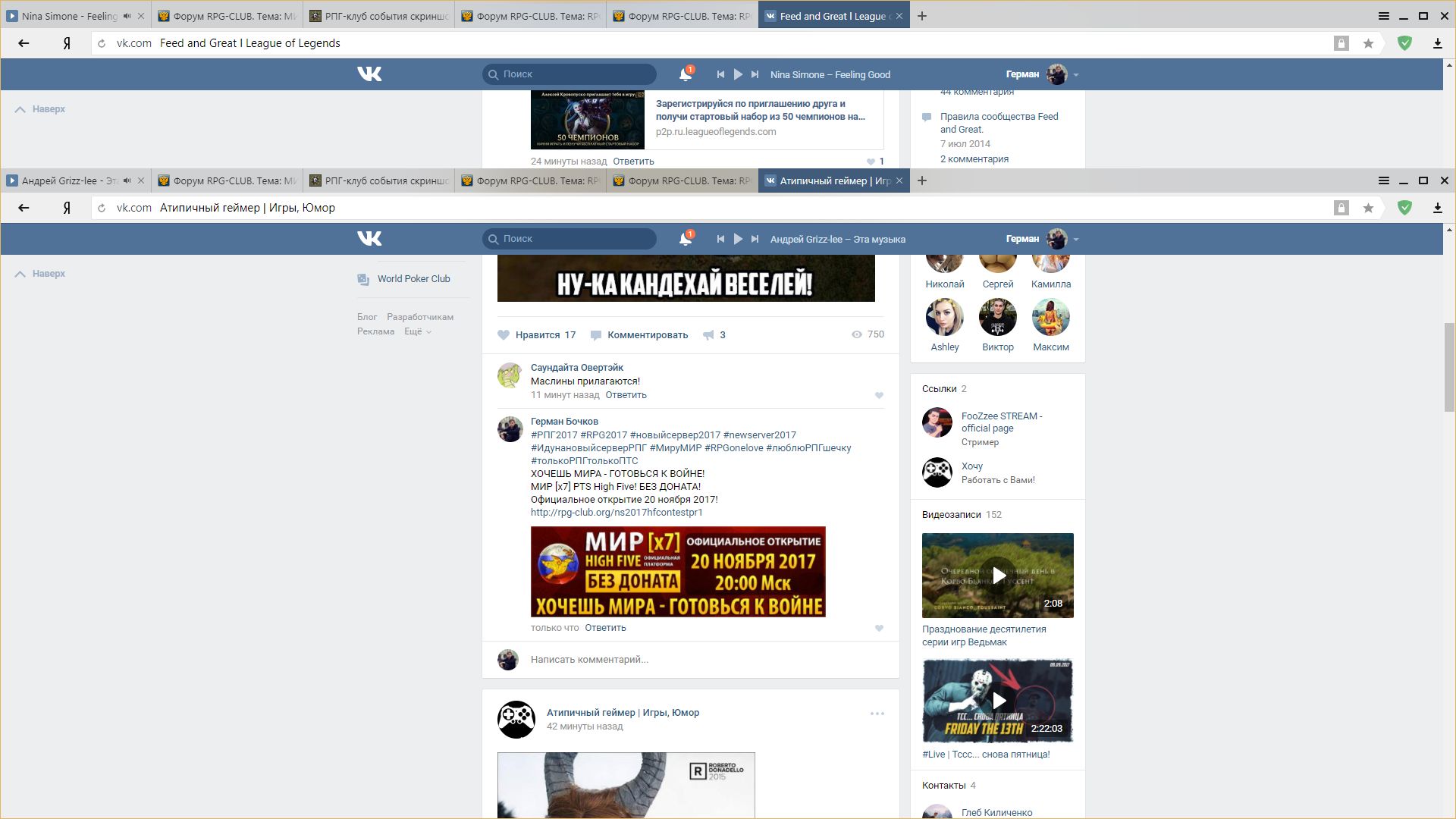Like Герман Бочков's comment with heart icon

[879, 629]
